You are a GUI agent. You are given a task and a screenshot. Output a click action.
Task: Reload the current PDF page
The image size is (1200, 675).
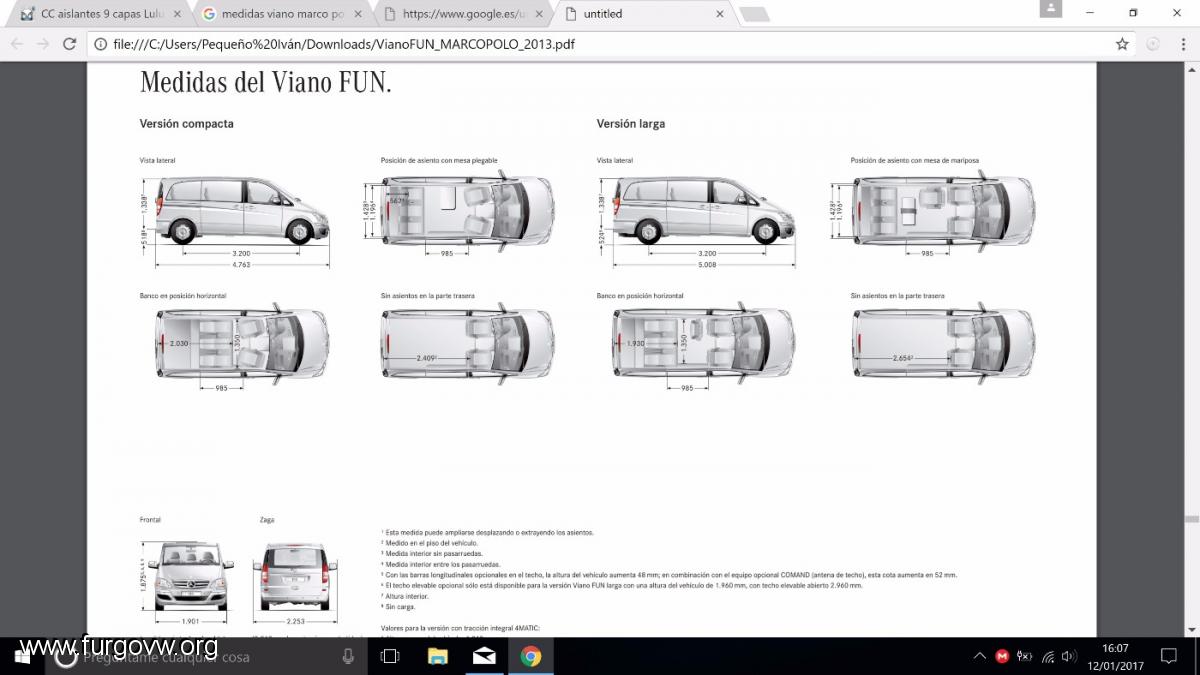coord(70,44)
